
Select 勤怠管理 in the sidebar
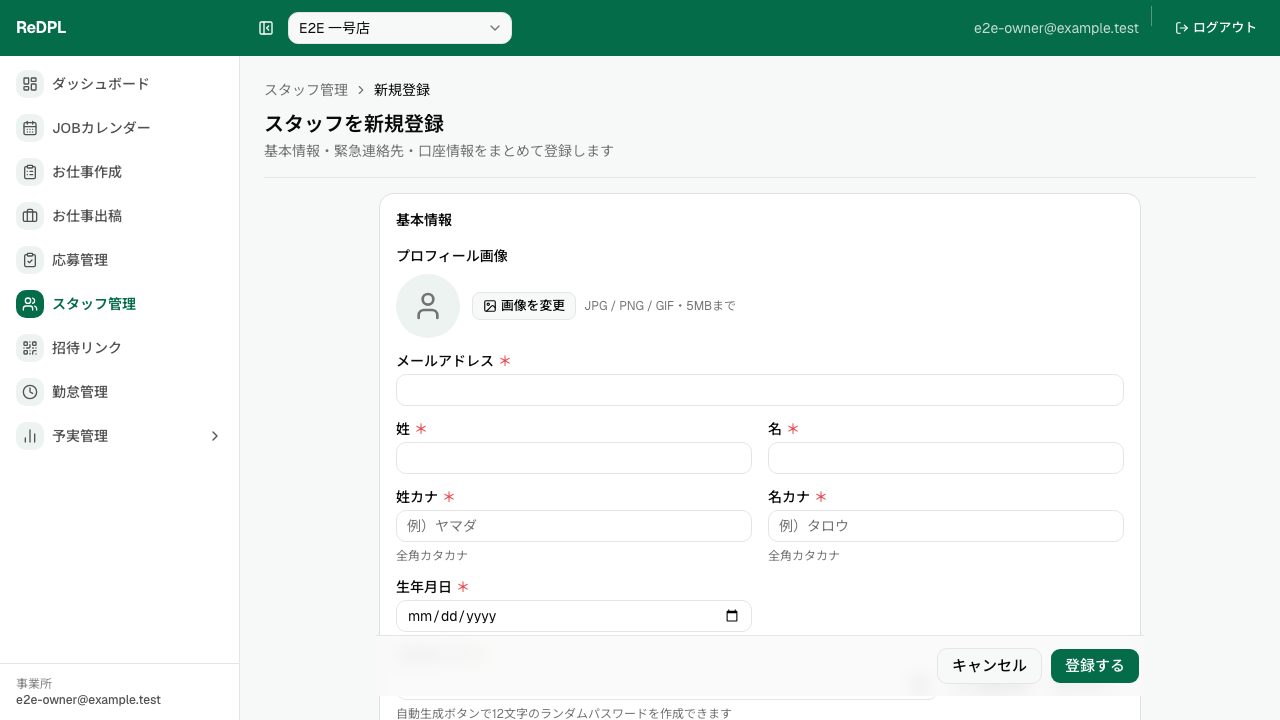pos(120,392)
